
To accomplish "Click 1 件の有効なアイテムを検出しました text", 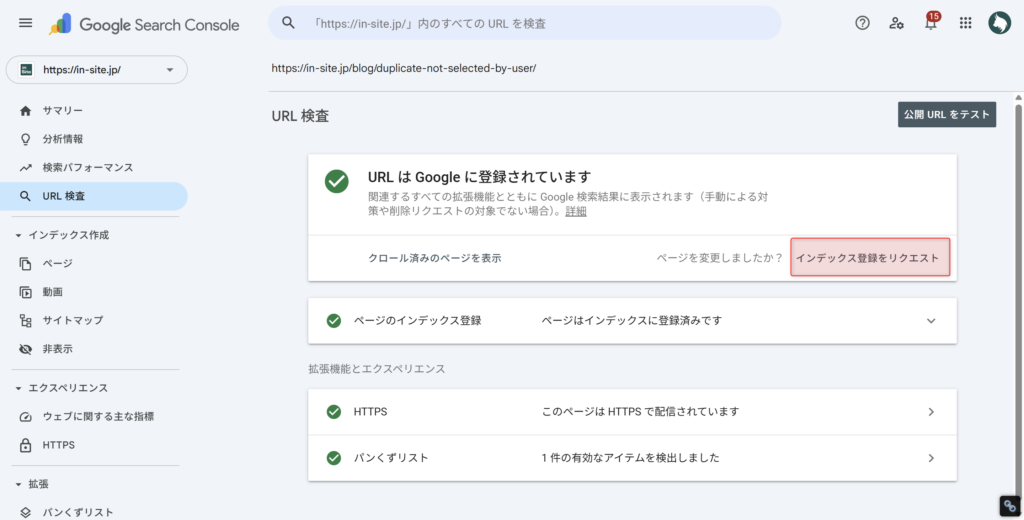I will click(x=630, y=458).
